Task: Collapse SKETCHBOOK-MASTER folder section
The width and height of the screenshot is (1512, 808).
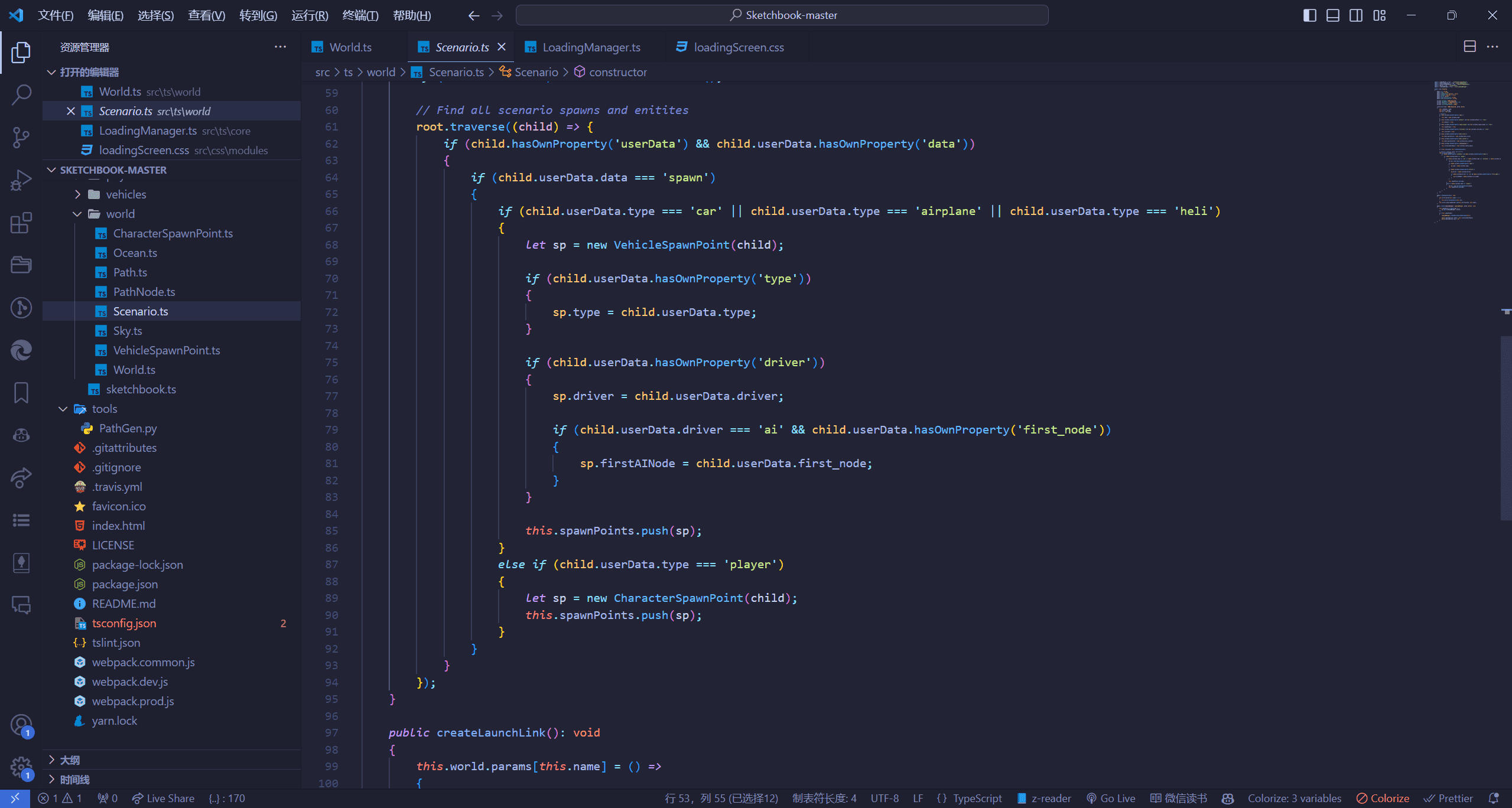Action: pyautogui.click(x=171, y=170)
